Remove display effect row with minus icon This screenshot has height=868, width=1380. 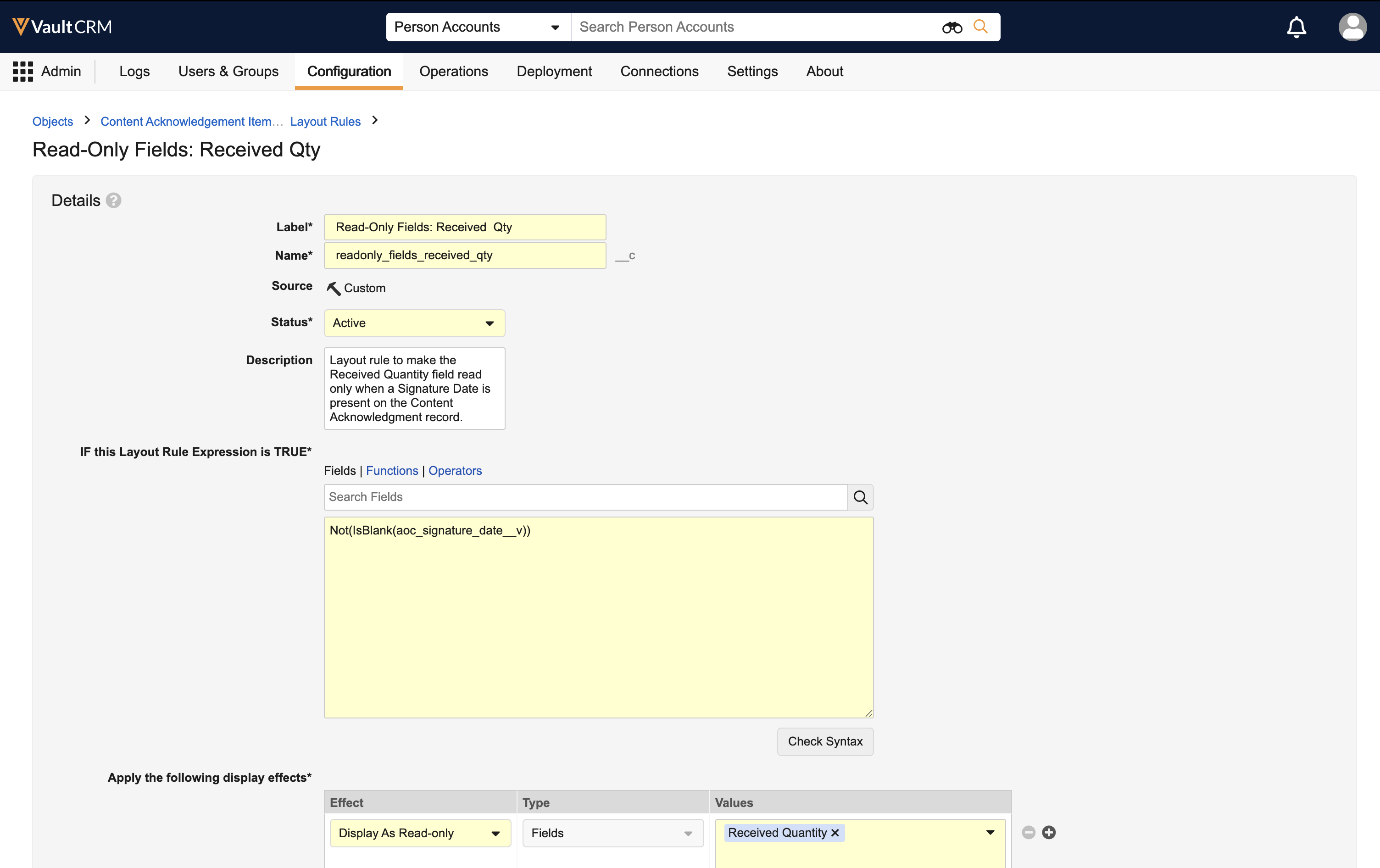pos(1029,833)
